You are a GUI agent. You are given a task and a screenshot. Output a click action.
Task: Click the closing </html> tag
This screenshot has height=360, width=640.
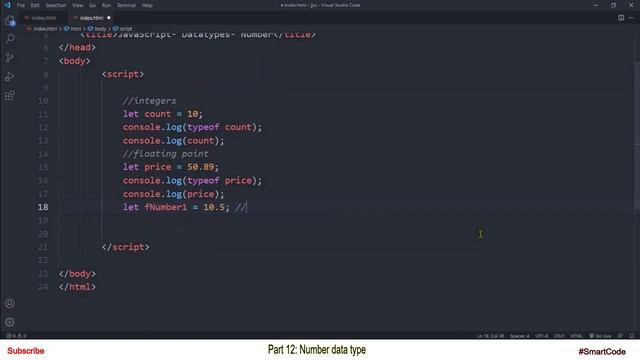coord(77,287)
